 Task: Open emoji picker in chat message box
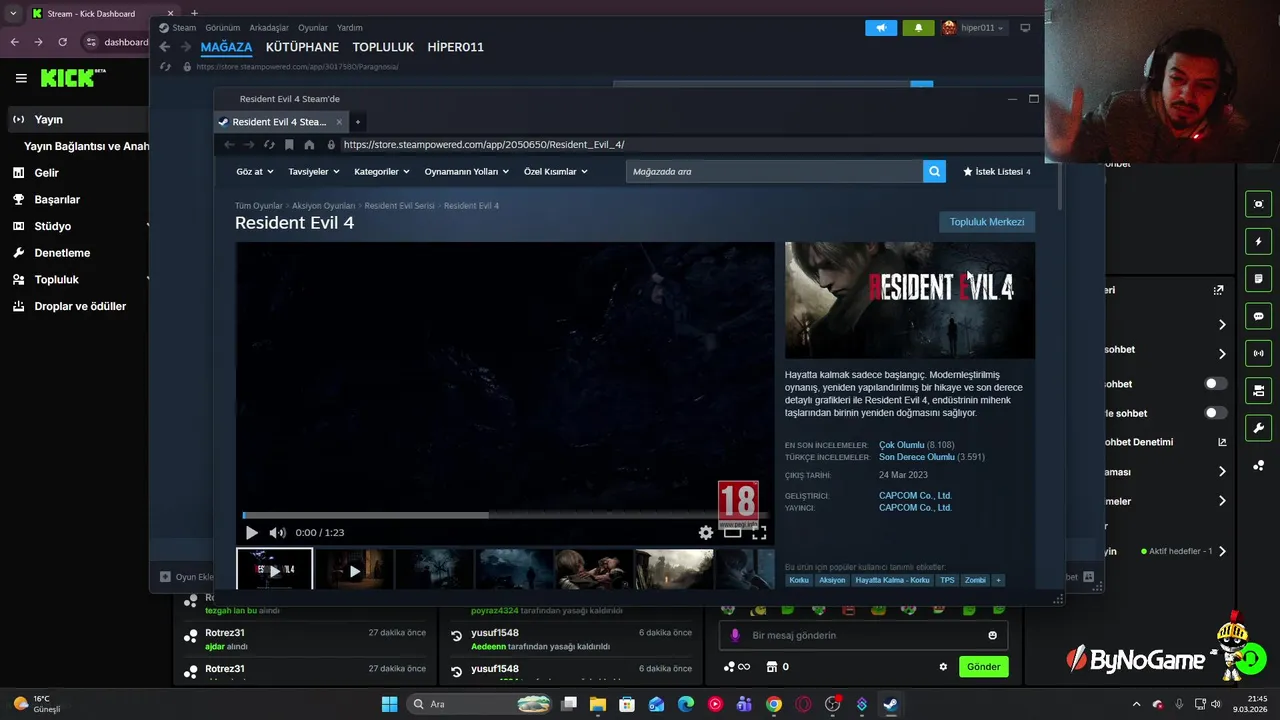tap(992, 635)
